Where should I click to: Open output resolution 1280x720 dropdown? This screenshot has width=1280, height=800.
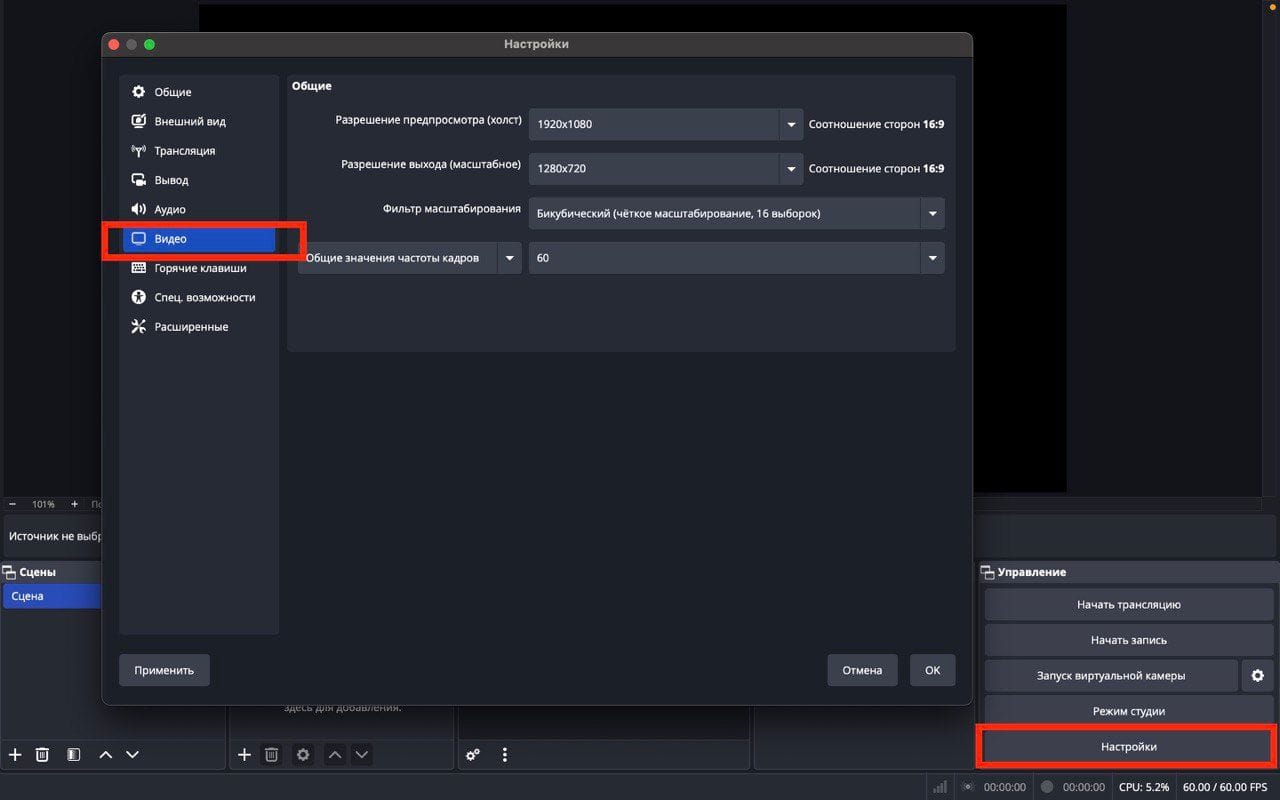click(x=791, y=168)
